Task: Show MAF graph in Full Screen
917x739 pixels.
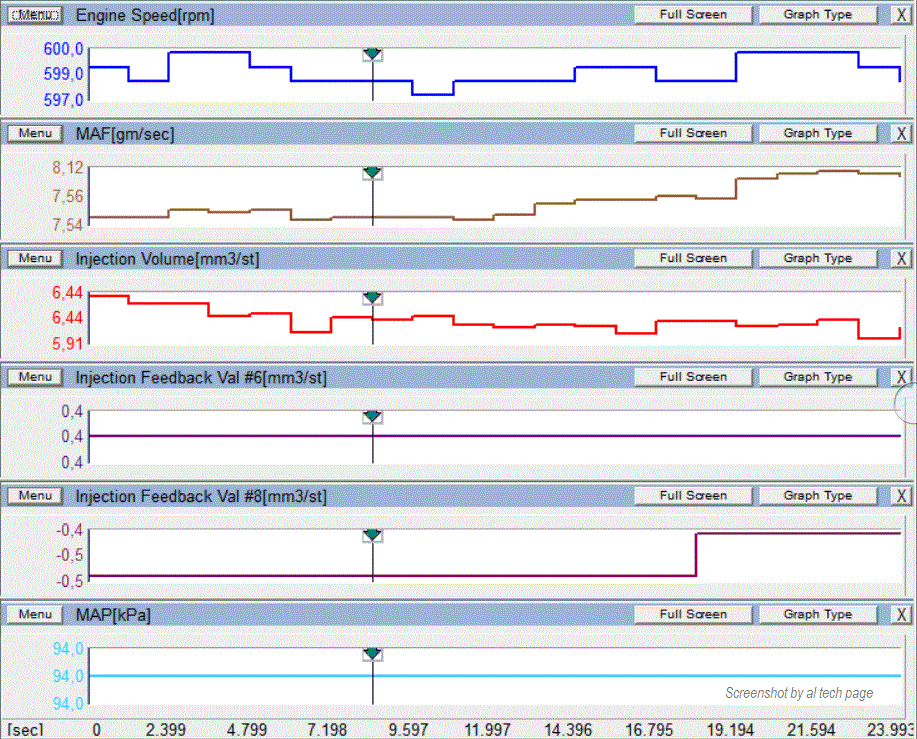Action: [693, 133]
